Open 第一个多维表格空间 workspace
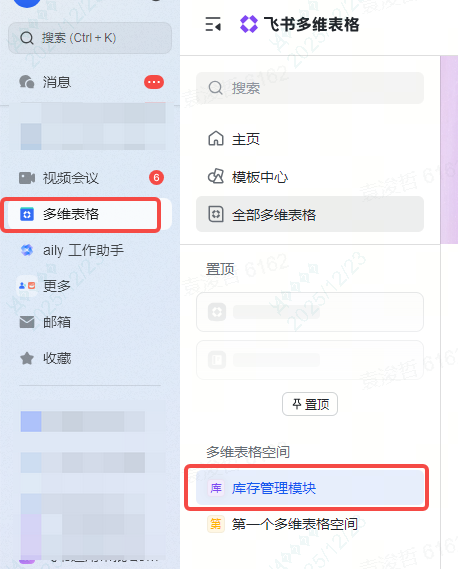Image resolution: width=458 pixels, height=569 pixels. (310, 524)
